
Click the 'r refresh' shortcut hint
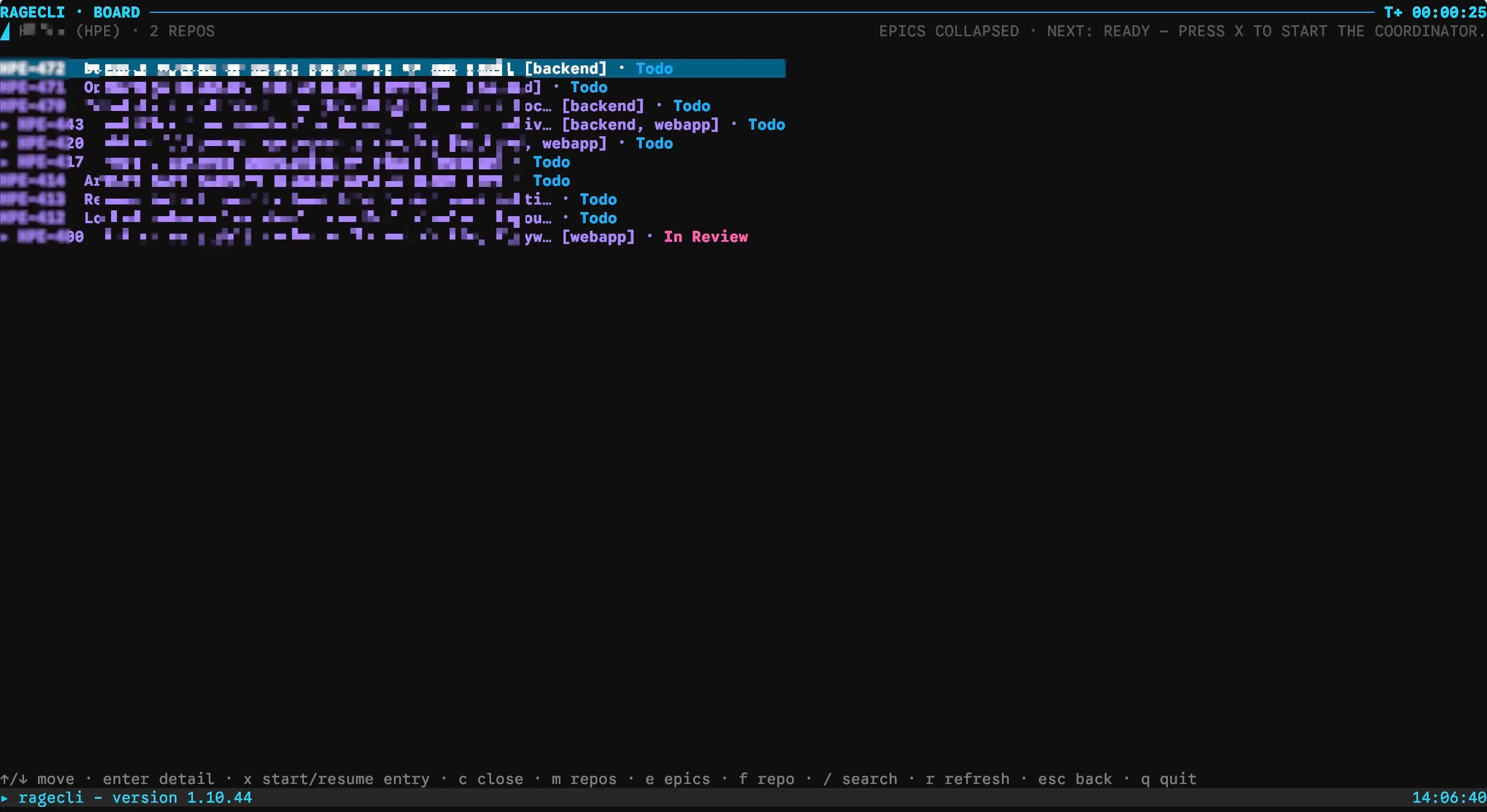point(967,779)
